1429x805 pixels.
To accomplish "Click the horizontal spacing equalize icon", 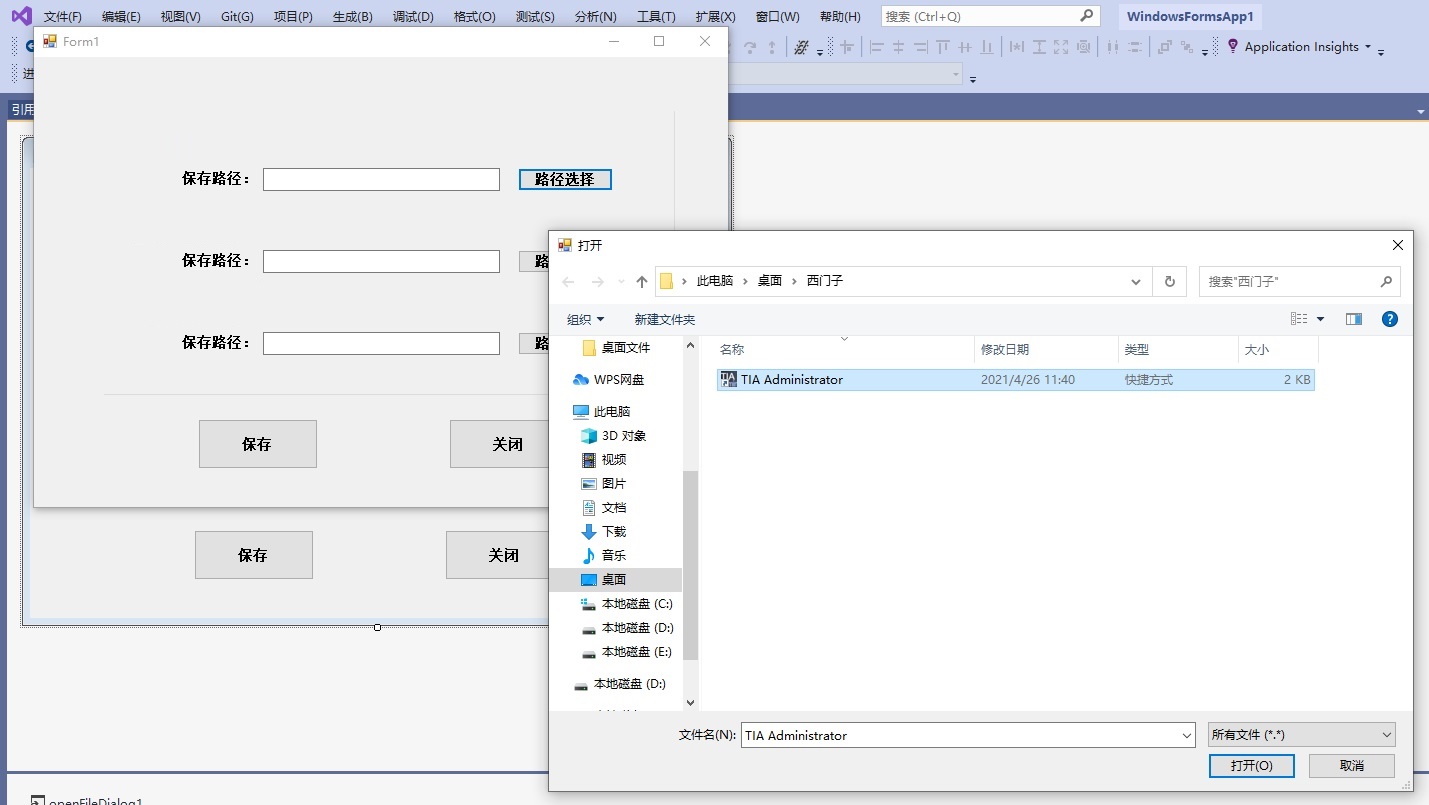I will [1113, 46].
